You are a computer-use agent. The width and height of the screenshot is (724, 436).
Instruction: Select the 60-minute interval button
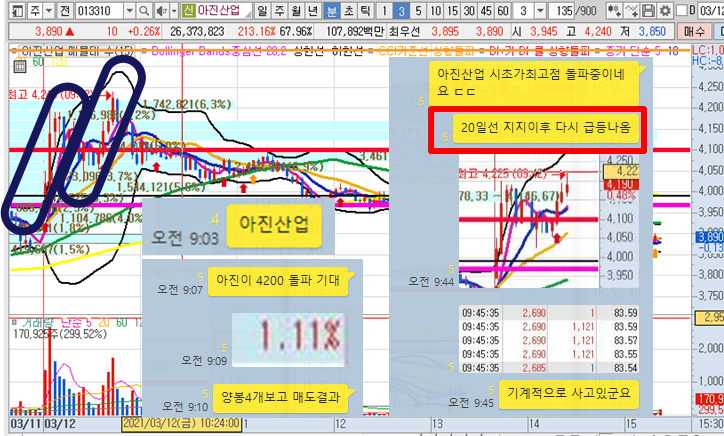coord(503,10)
